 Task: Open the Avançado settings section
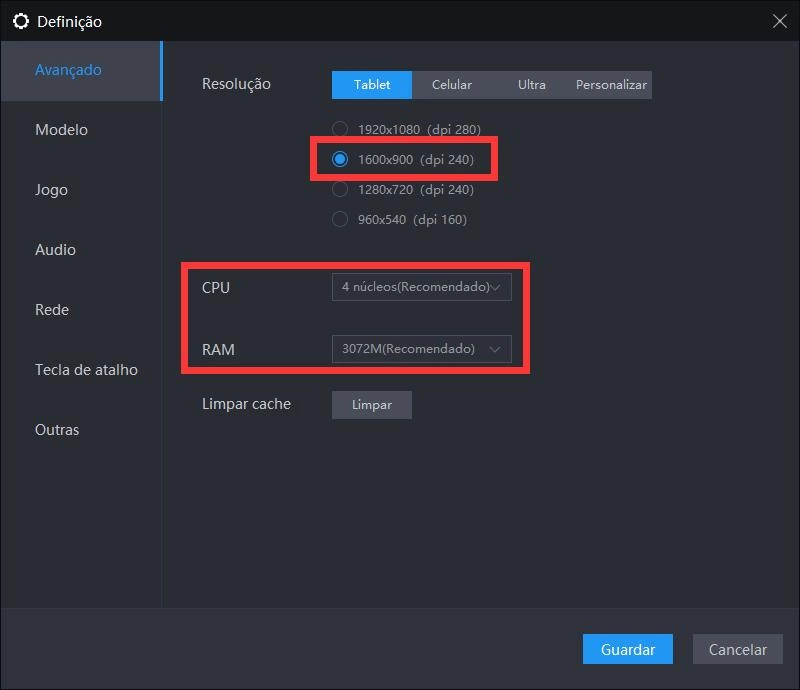tap(68, 70)
